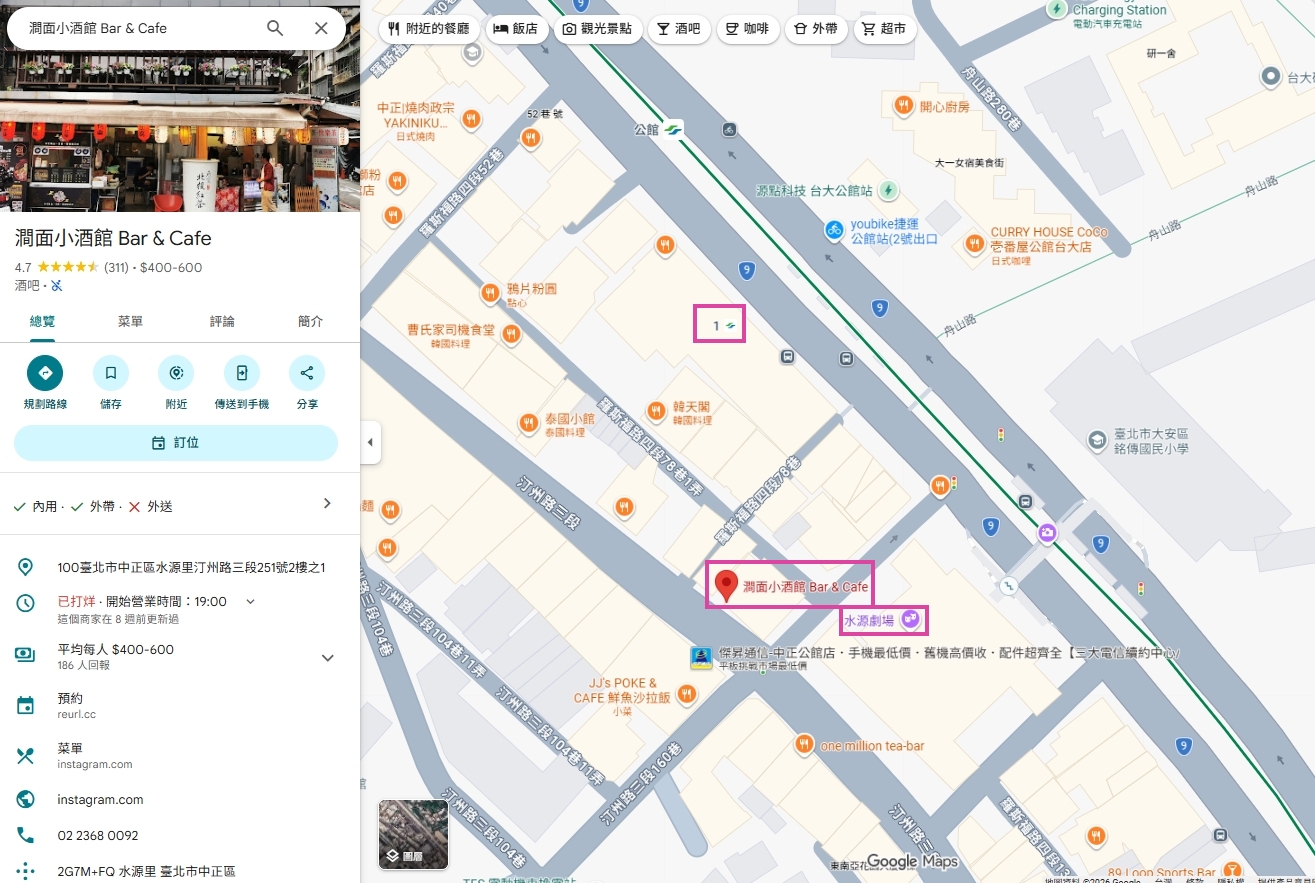Click the 傳送到手機 icon
Screen dimensions: 1315x883
tap(242, 373)
